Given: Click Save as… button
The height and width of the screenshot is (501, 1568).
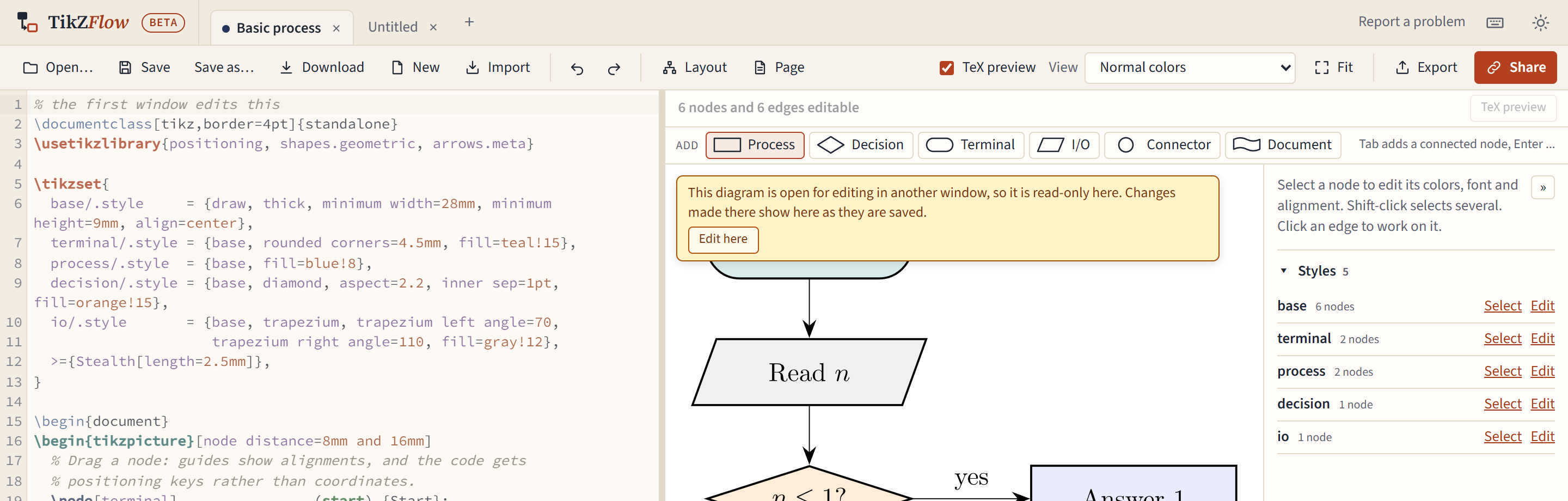Looking at the screenshot, I should 224,68.
